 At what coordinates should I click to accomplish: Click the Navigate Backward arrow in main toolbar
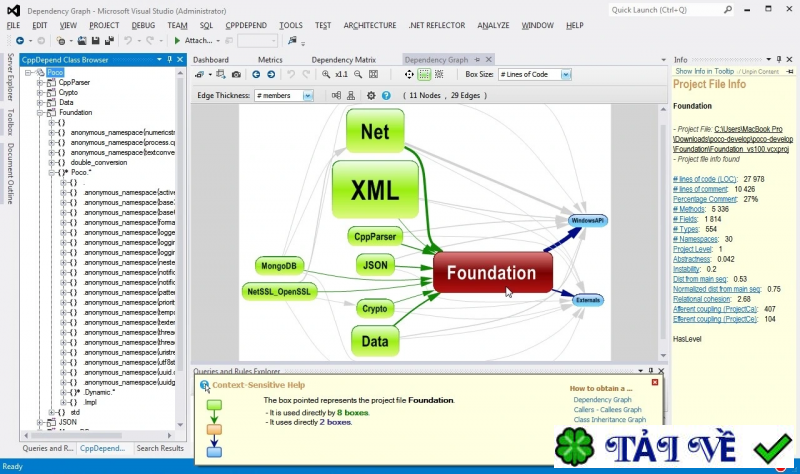pyautogui.click(x=20, y=40)
